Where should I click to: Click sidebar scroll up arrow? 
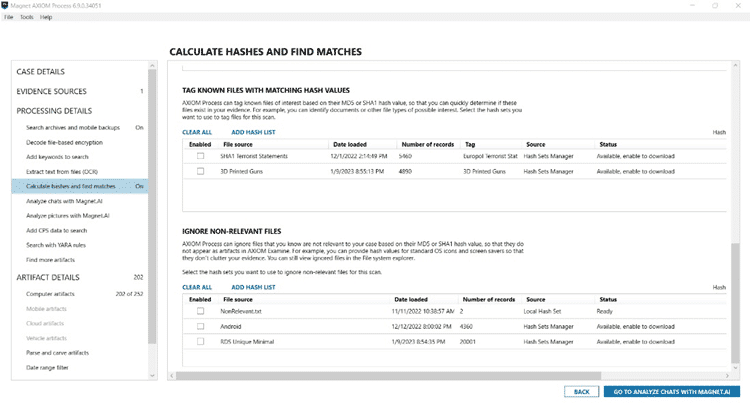pyautogui.click(x=152, y=65)
